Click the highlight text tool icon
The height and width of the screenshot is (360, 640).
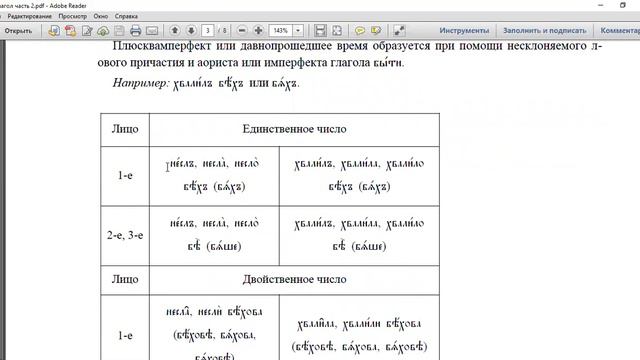click(376, 31)
